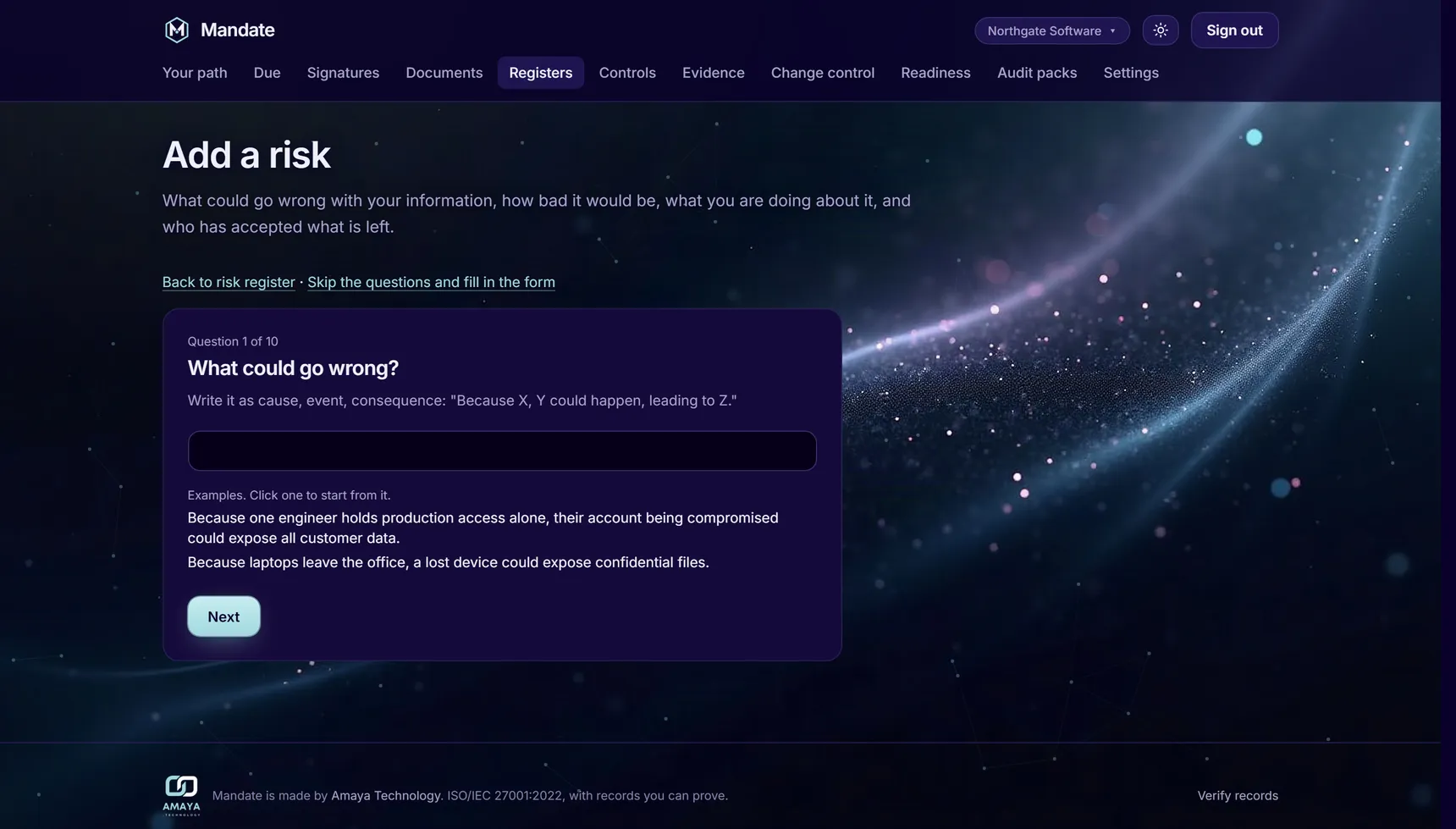Open the Your path tab
The width and height of the screenshot is (1456, 829).
pos(195,73)
